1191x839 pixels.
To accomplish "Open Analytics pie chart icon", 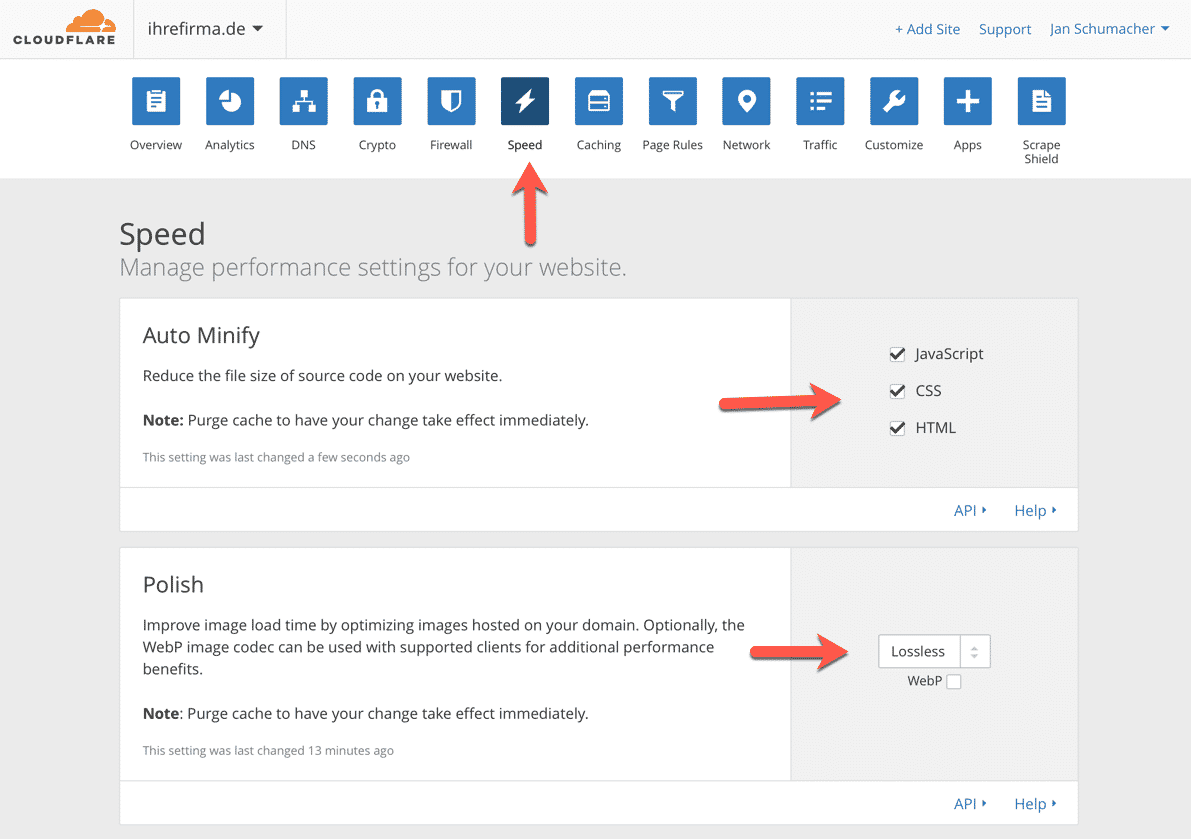I will click(230, 102).
